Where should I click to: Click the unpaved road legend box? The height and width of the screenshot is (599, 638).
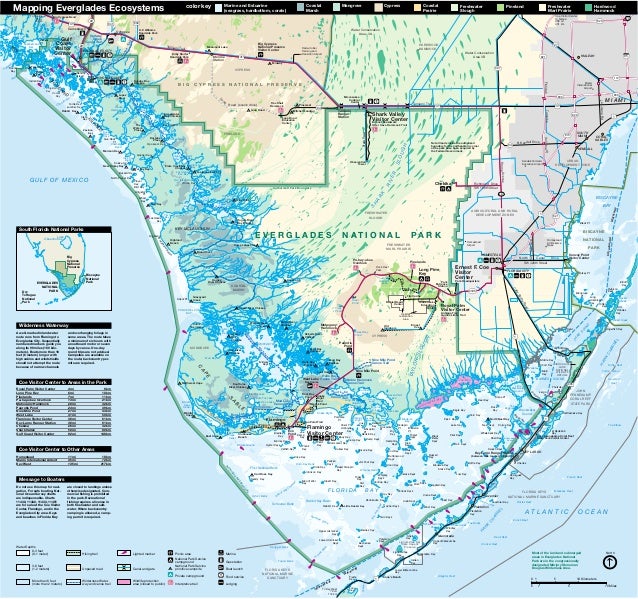74,567
